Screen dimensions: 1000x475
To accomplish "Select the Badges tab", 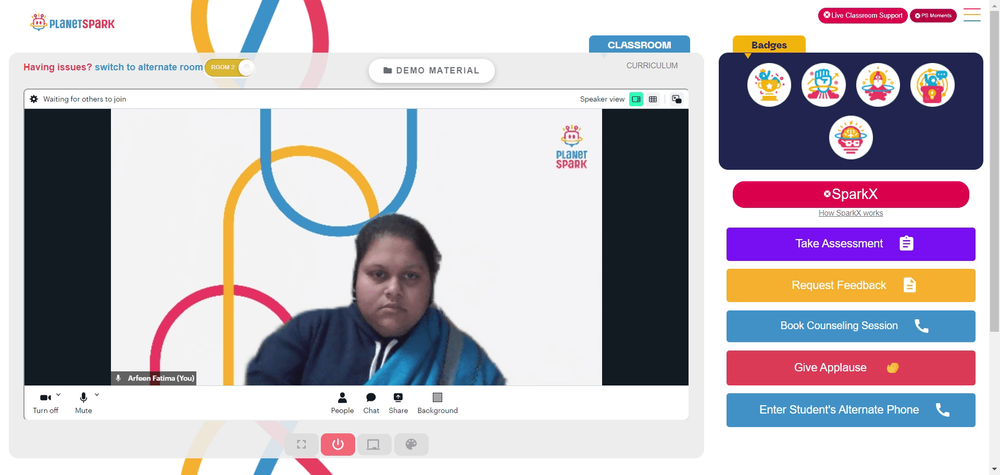I will tap(769, 45).
